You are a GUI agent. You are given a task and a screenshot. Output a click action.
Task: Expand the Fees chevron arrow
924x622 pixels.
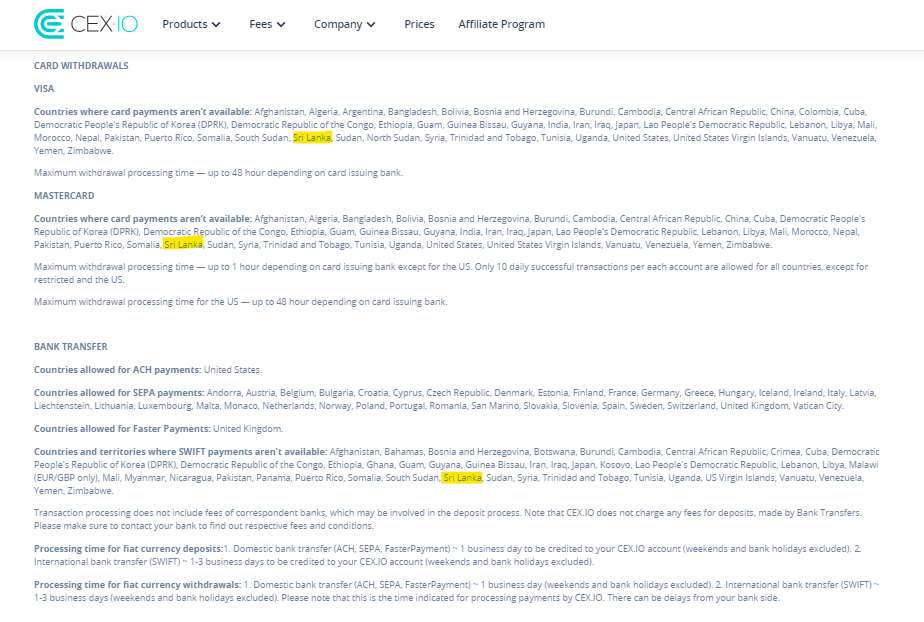(x=281, y=25)
